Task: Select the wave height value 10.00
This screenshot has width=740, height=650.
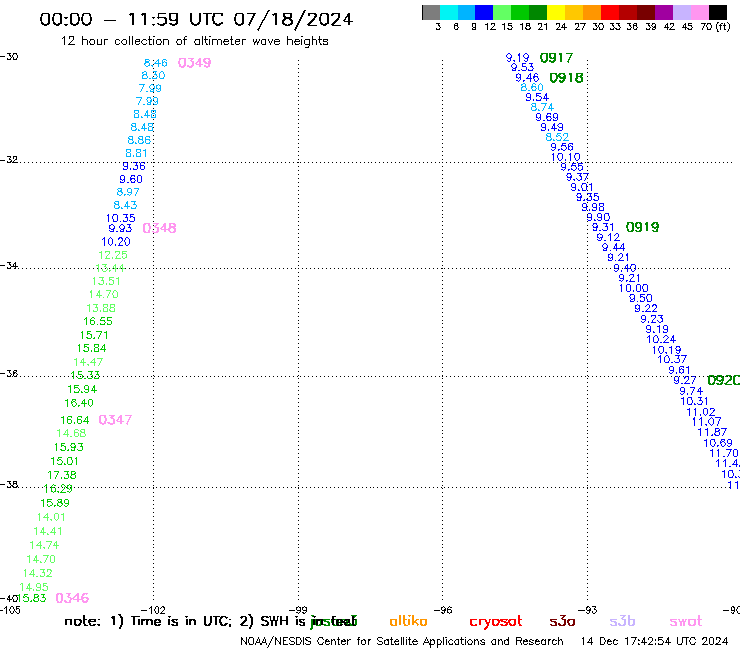Action: click(x=634, y=288)
